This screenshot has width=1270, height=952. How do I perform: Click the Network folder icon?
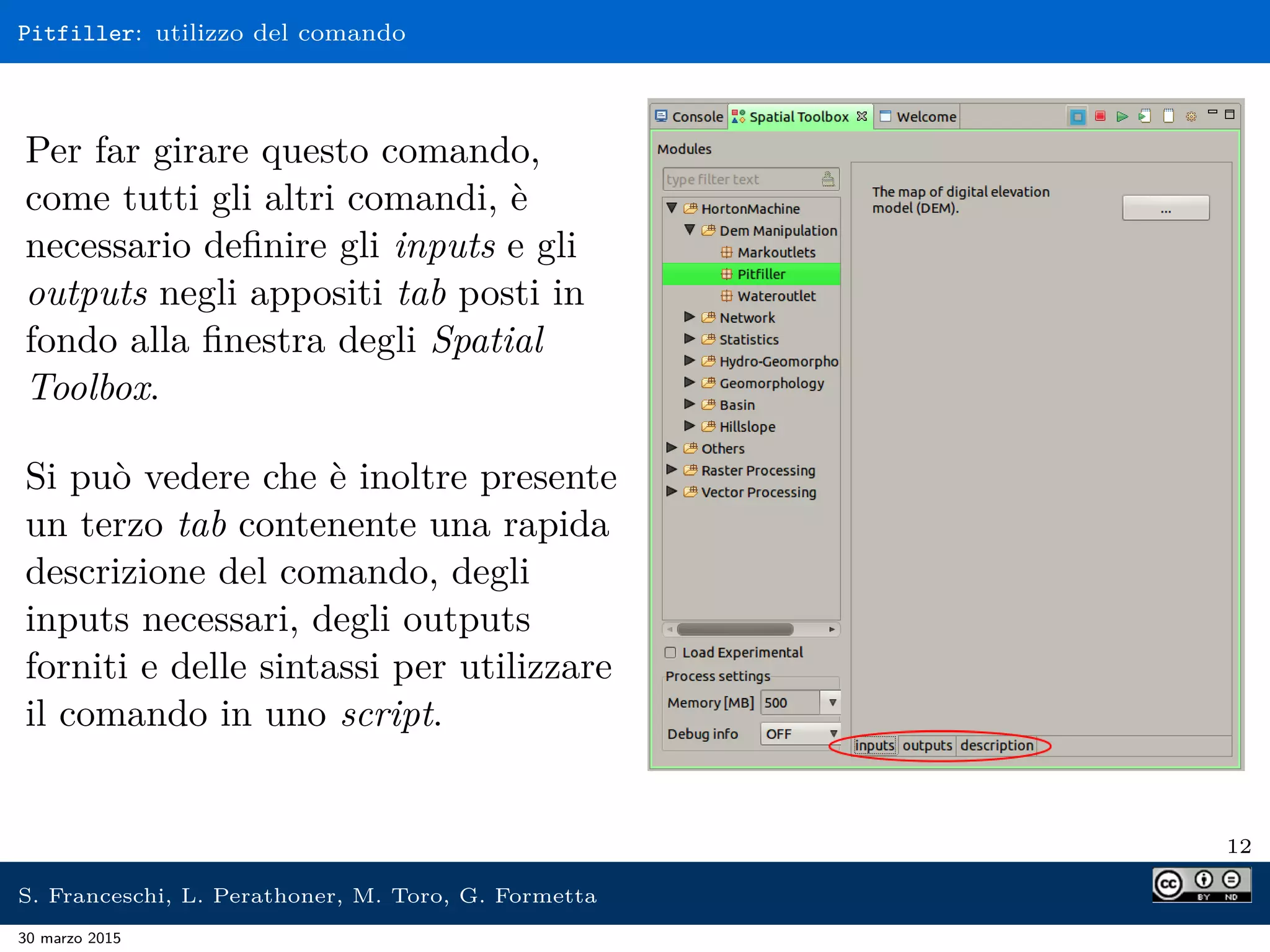click(709, 317)
